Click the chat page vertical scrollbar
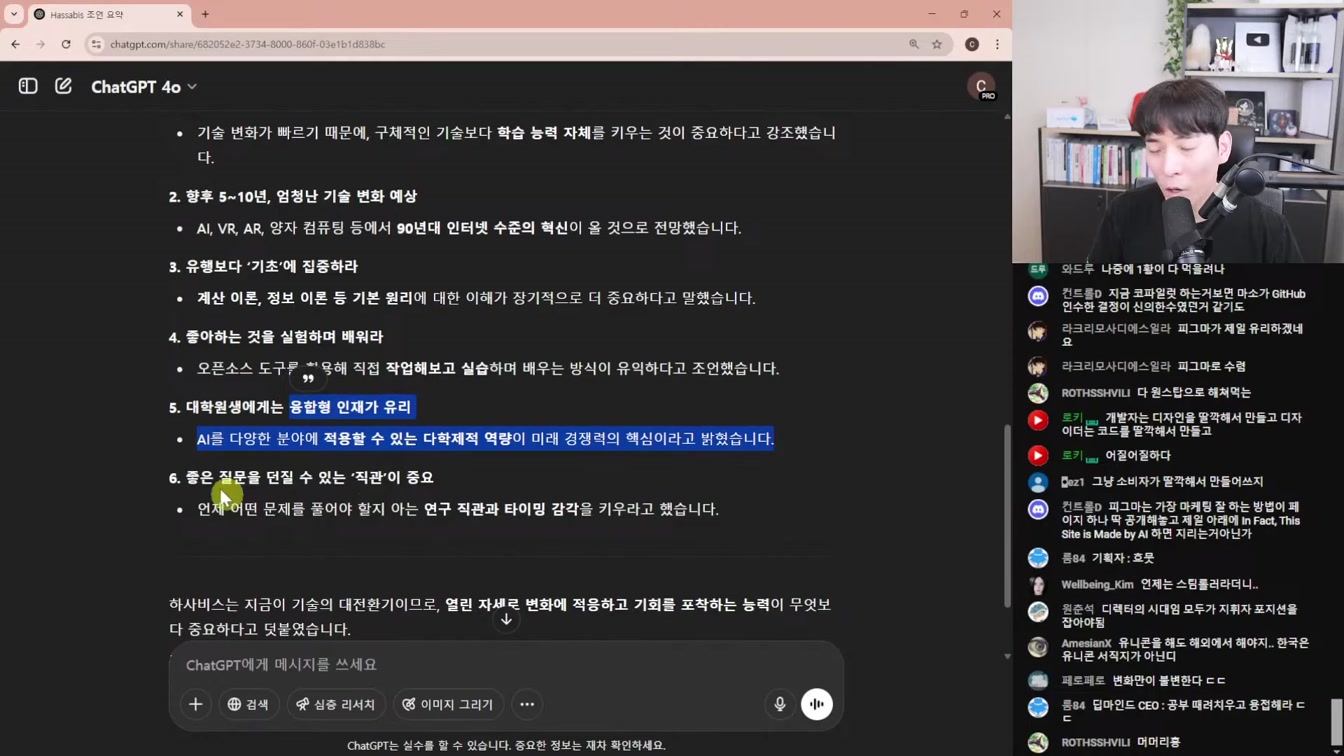Screen dimensions: 1344x756 pos(1007,515)
